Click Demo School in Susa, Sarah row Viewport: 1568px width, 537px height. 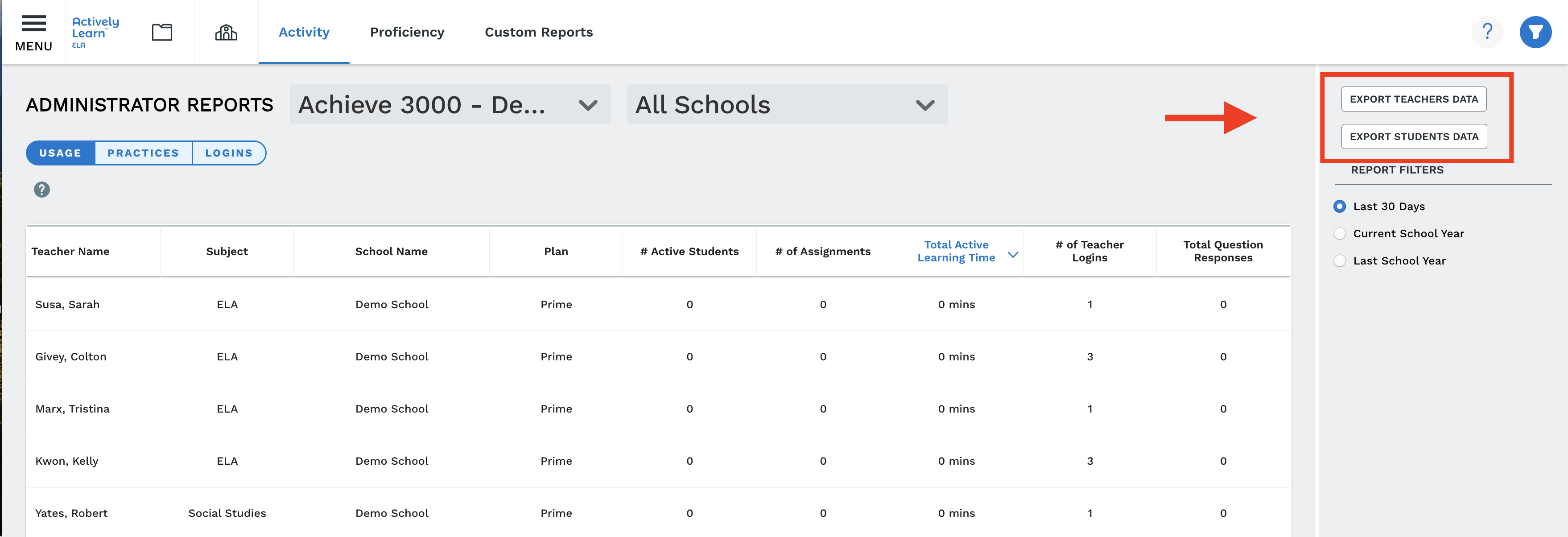392,305
